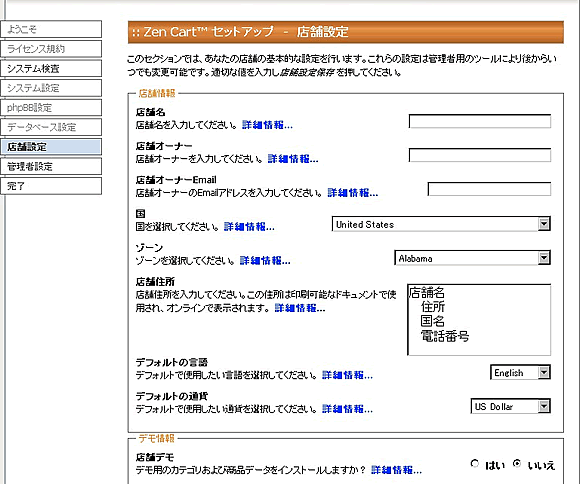Open 詳細情報 link for 店舗住所
580x484 pixels.
[300, 308]
